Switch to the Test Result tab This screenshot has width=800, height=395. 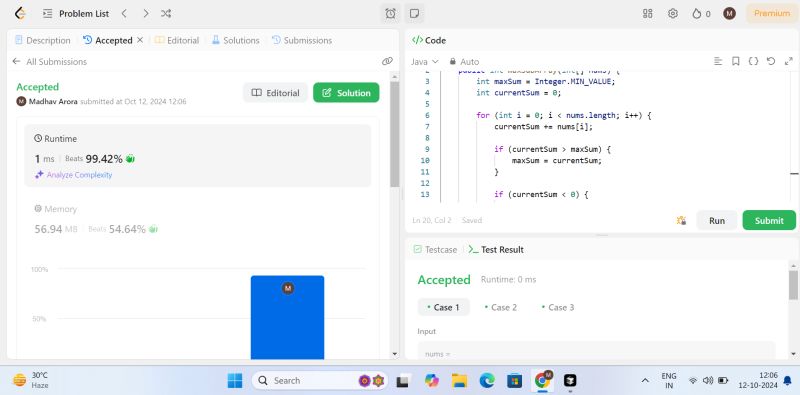point(496,250)
